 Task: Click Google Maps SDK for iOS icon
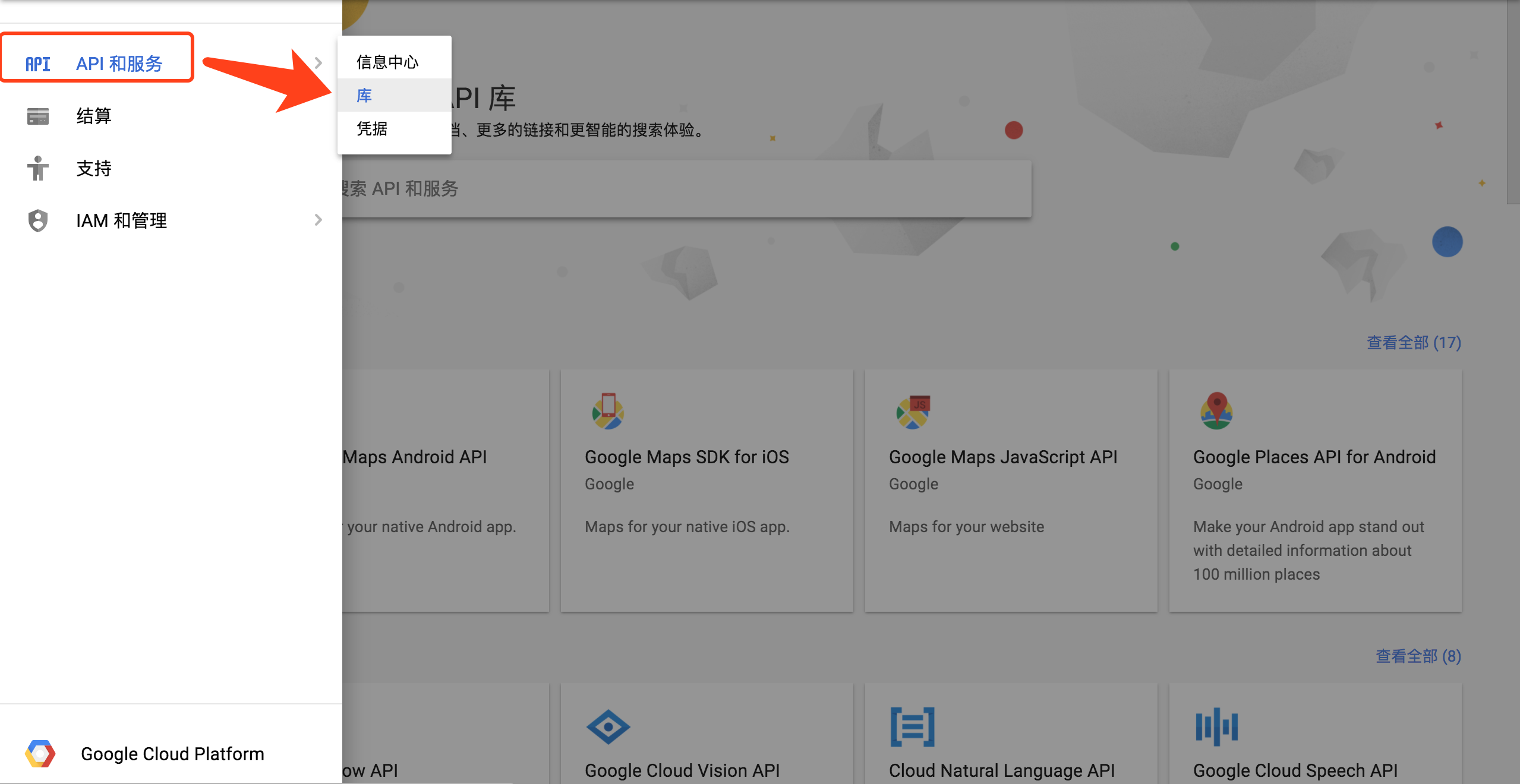[607, 411]
